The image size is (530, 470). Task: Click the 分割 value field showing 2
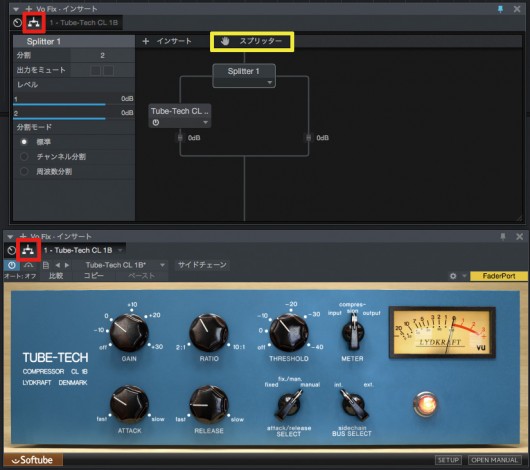102,55
